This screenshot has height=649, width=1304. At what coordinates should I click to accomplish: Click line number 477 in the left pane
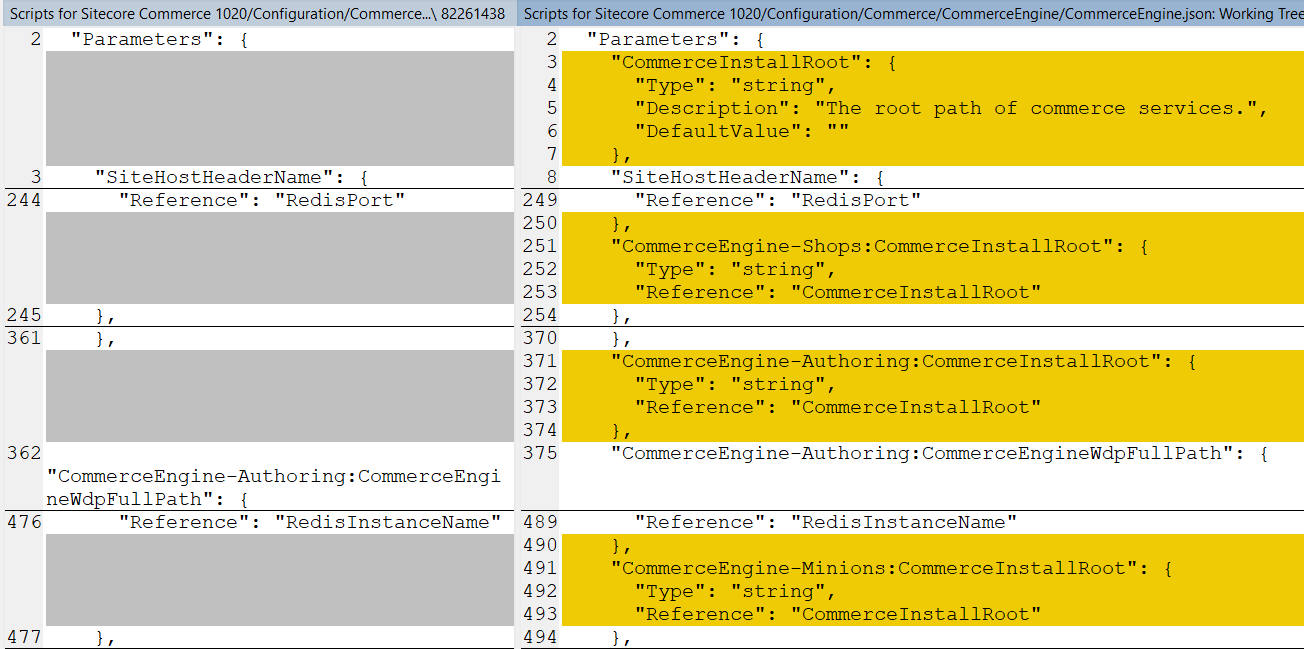tap(25, 637)
